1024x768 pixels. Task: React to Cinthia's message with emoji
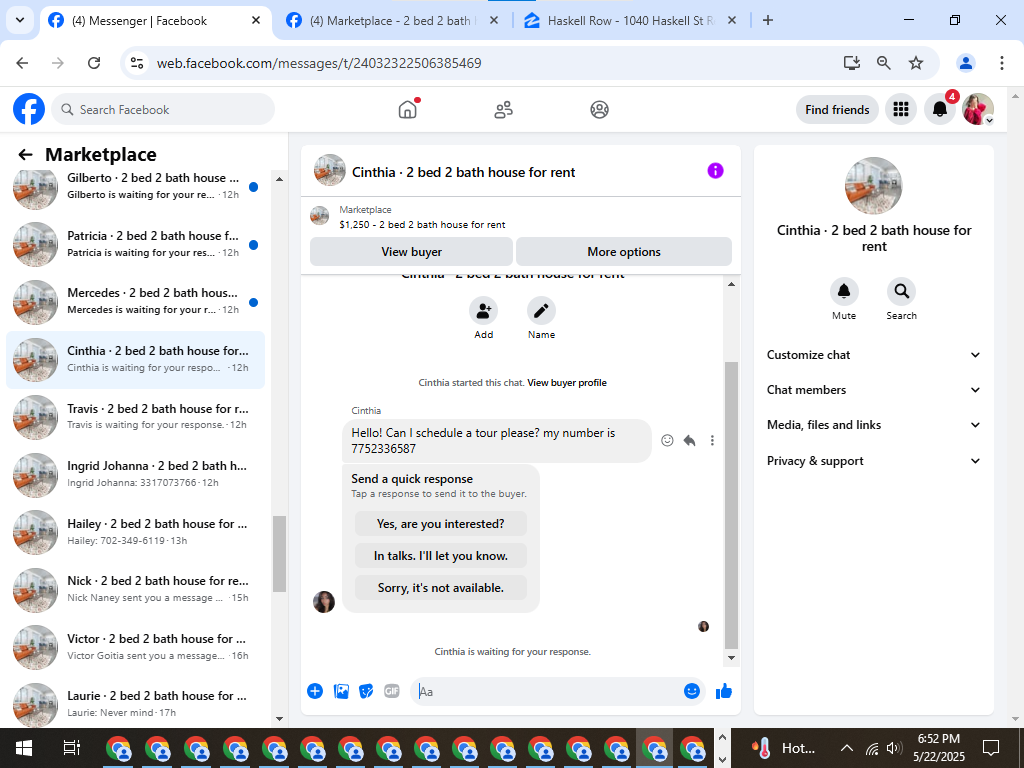pos(667,441)
